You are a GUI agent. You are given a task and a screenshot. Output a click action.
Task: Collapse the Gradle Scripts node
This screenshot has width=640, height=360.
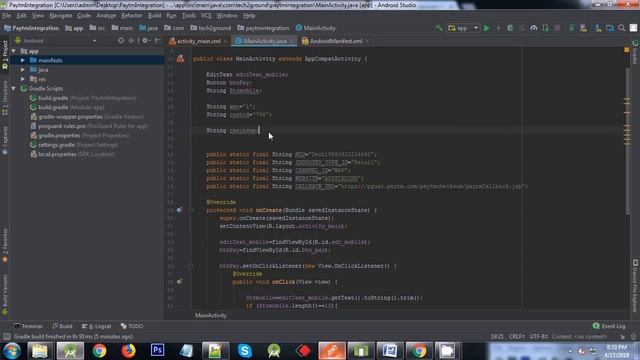(14, 89)
